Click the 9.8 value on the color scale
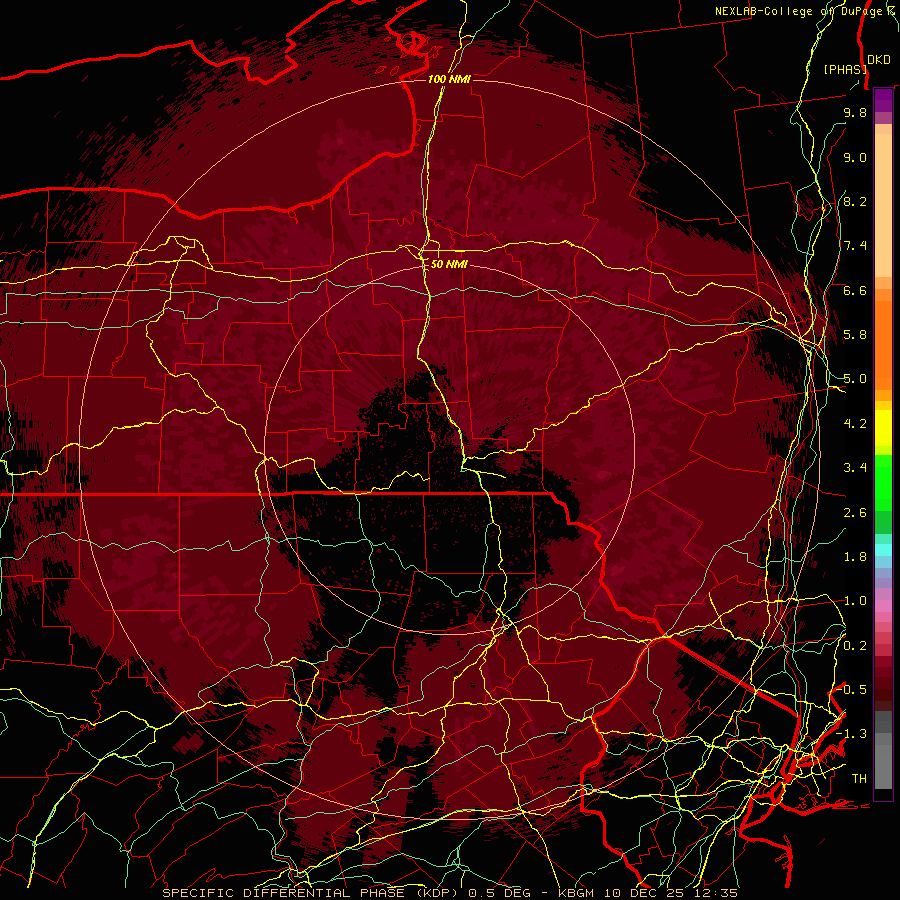This screenshot has width=900, height=900. (855, 112)
